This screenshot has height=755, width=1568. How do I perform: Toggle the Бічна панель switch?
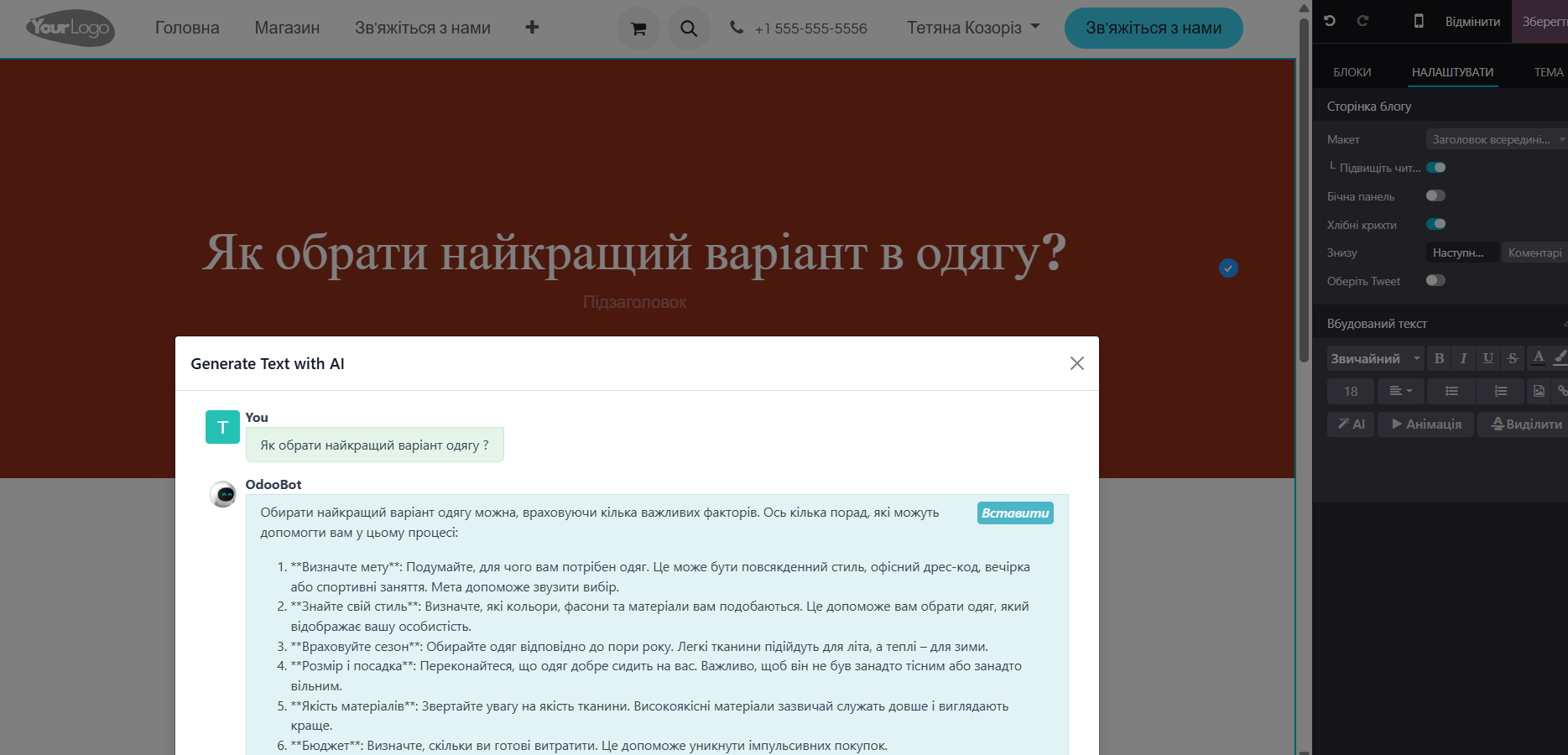(1435, 196)
